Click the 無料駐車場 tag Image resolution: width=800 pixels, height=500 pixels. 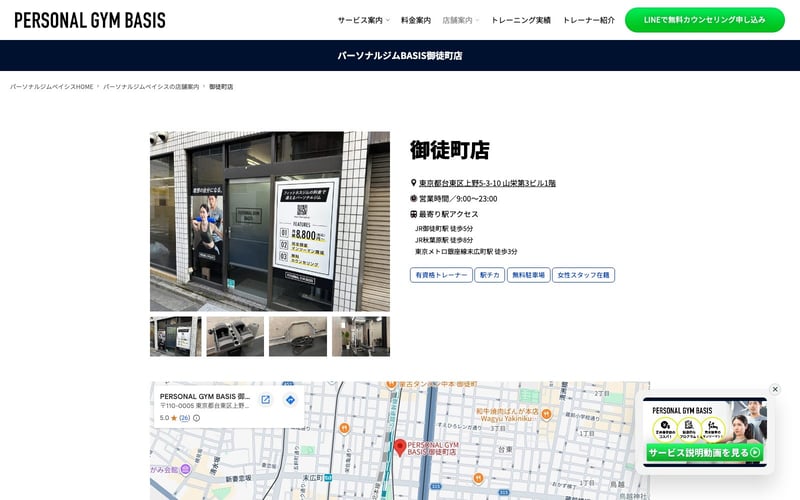click(529, 275)
